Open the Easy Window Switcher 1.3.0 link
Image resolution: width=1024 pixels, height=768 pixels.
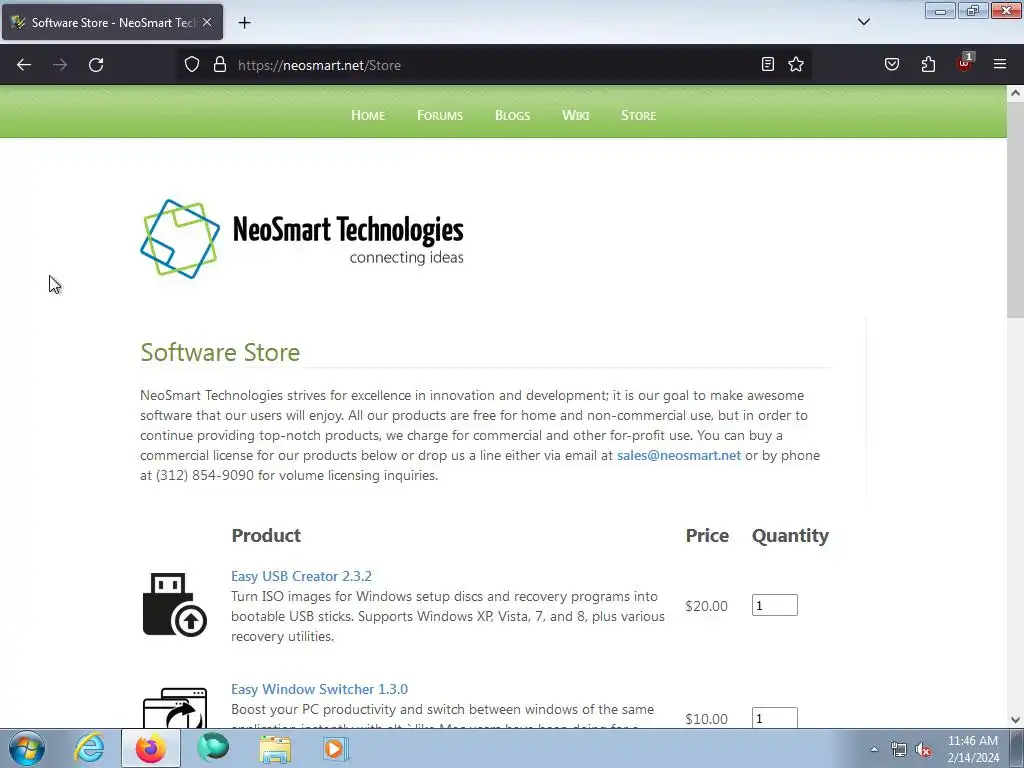(x=319, y=689)
